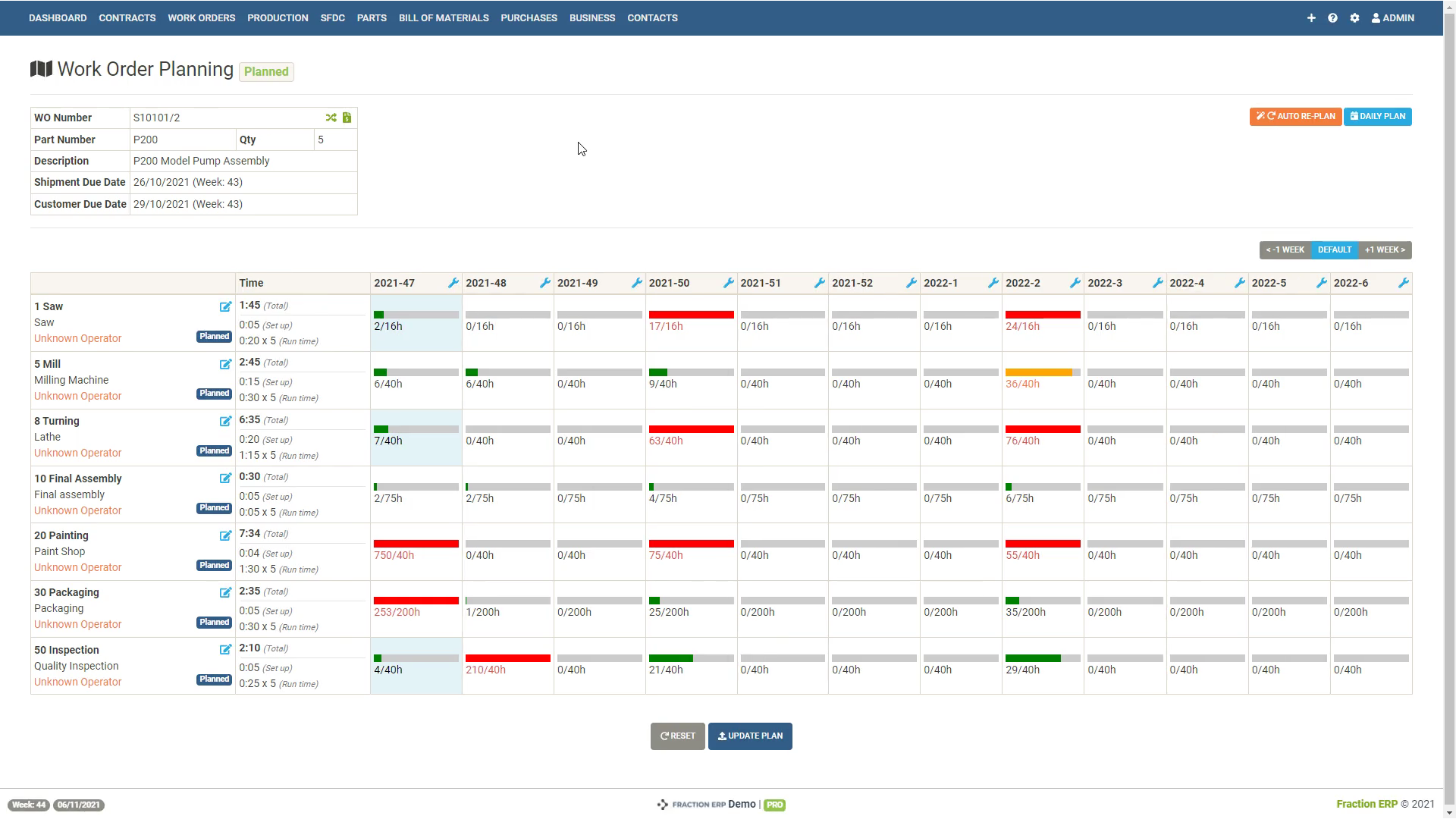Click inside the Qty input field
This screenshot has width=1456, height=819.
(x=335, y=140)
